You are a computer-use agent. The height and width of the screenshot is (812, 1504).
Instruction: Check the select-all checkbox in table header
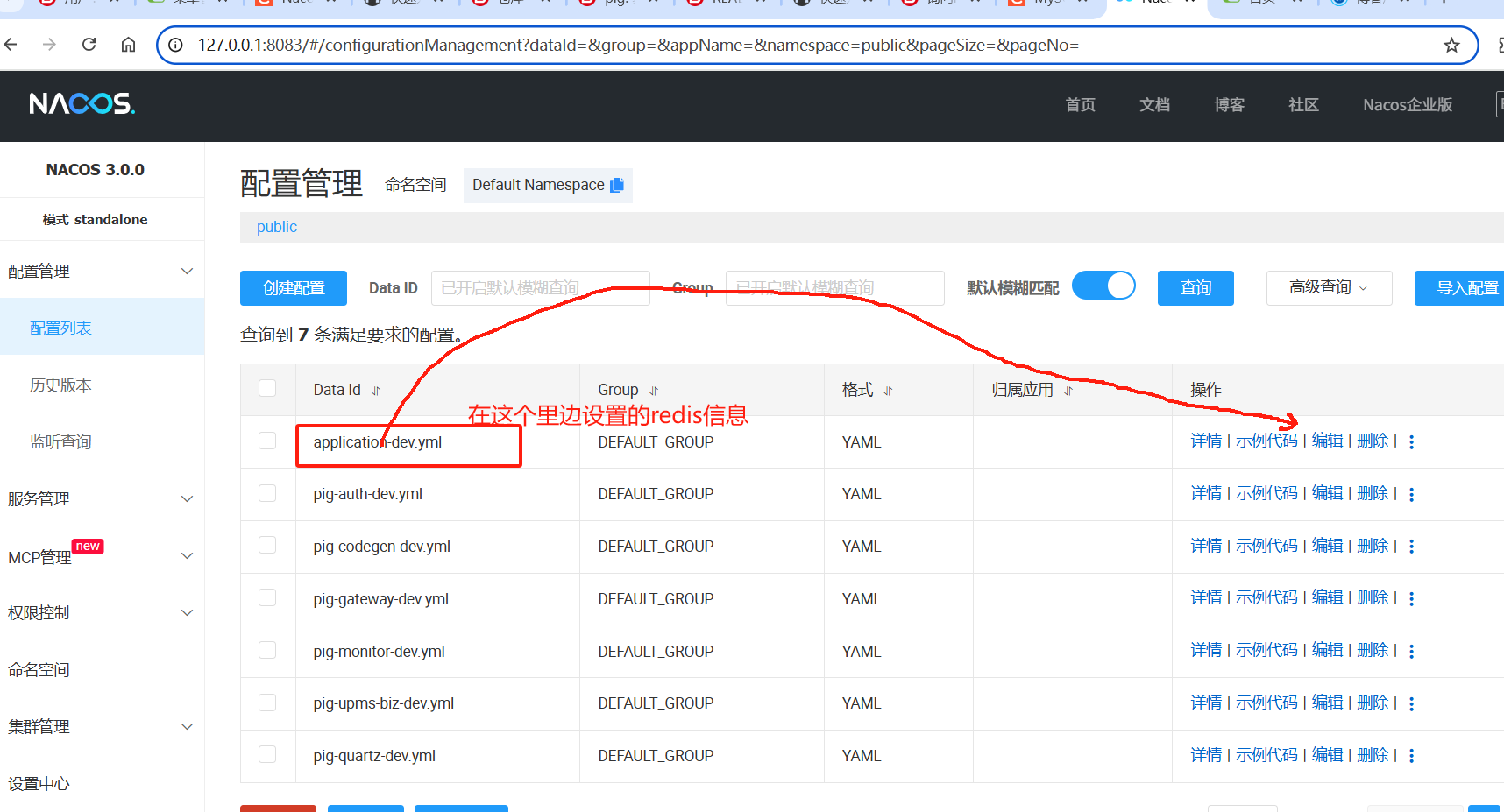tap(267, 388)
